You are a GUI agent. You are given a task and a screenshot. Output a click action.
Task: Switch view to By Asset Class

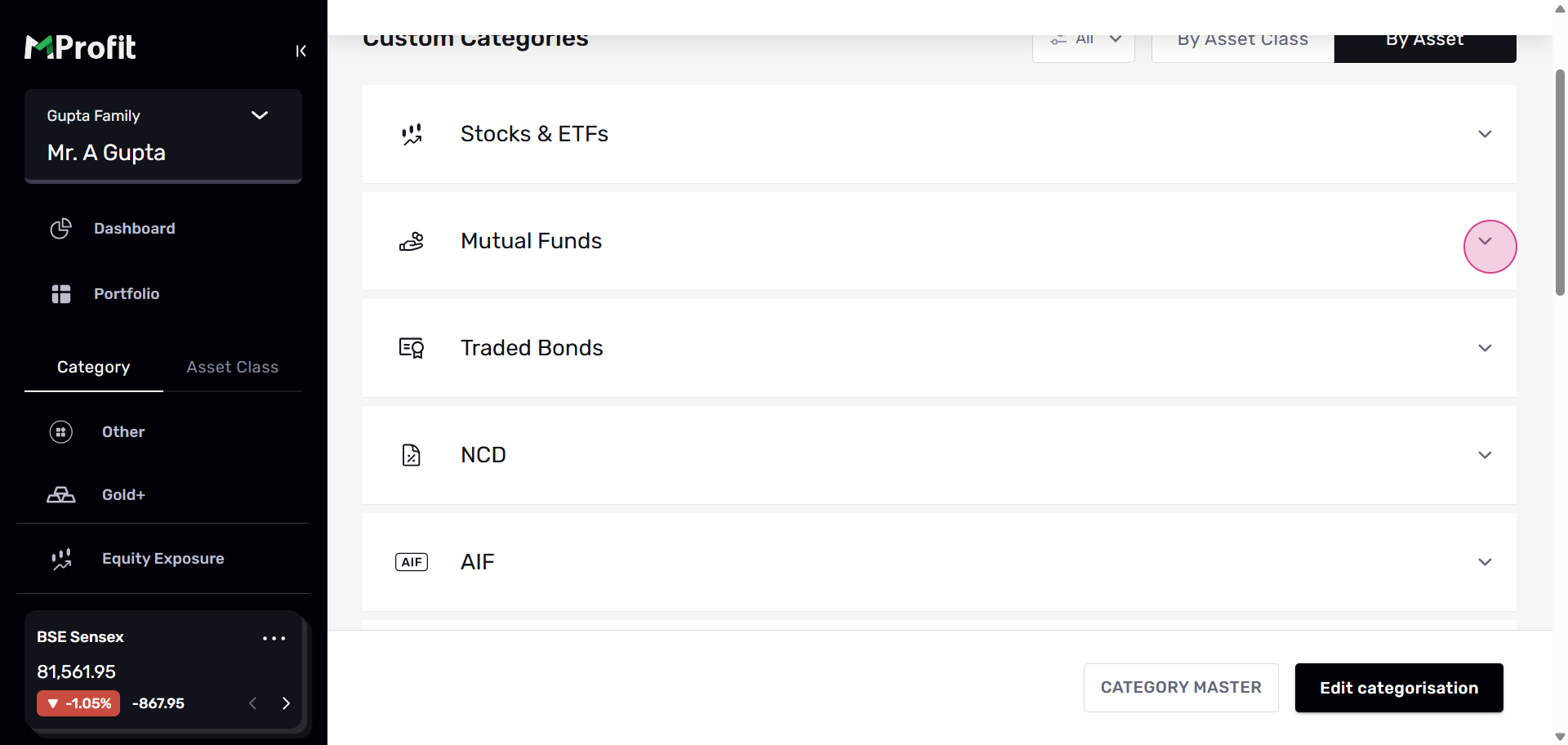coord(1242,42)
